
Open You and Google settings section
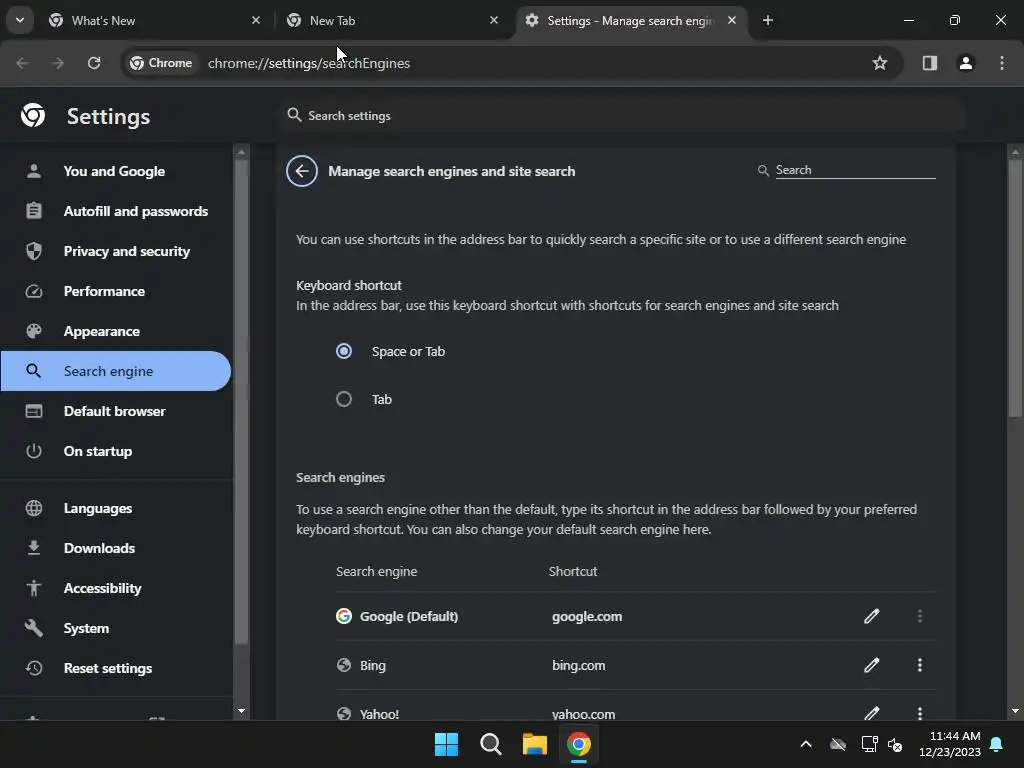(x=116, y=171)
